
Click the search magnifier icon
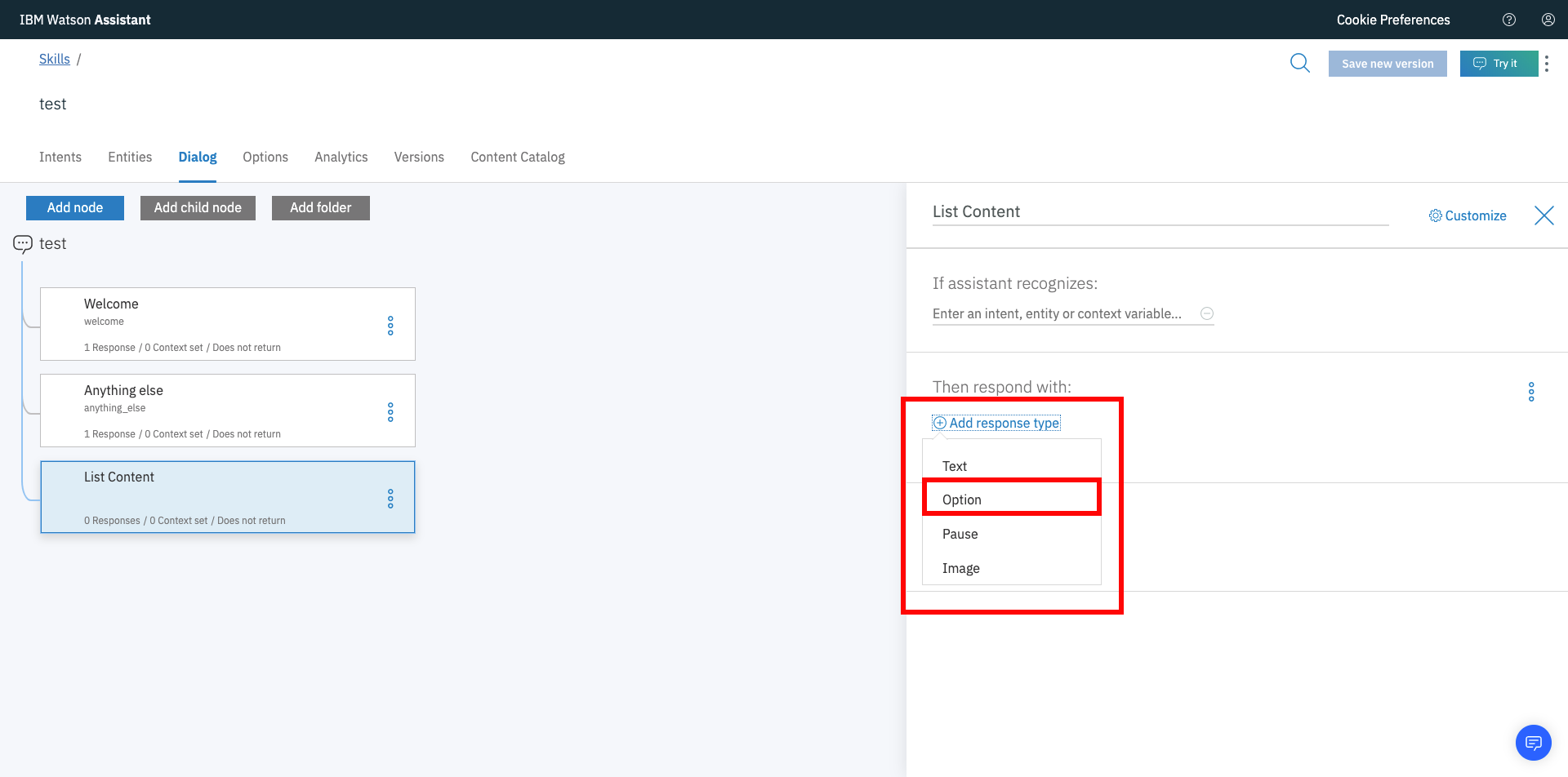(1300, 63)
